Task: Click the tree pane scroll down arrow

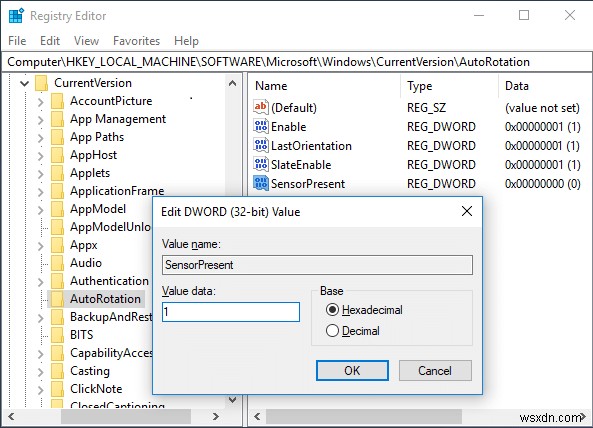Action: pyautogui.click(x=233, y=400)
